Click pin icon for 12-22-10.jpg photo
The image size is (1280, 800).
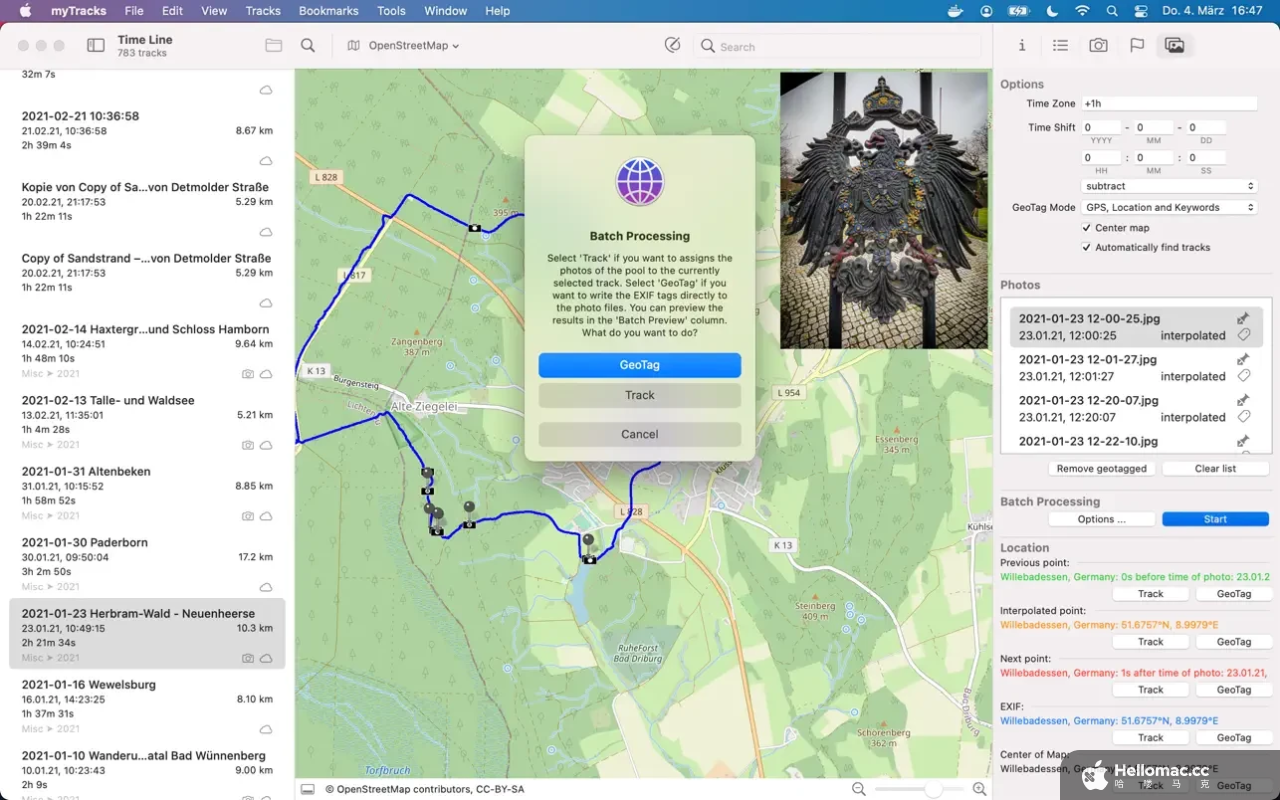(1243, 441)
